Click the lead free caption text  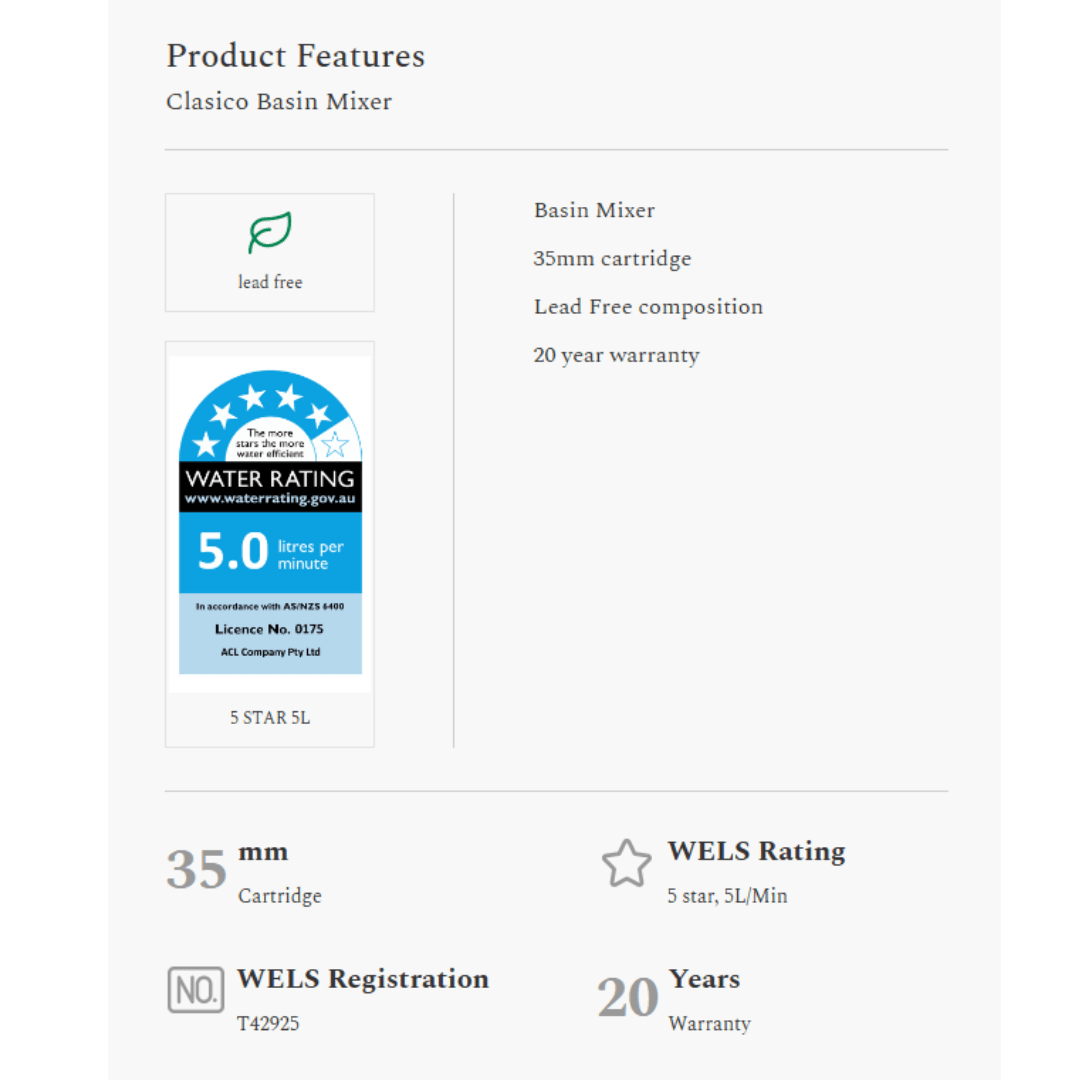(x=270, y=282)
